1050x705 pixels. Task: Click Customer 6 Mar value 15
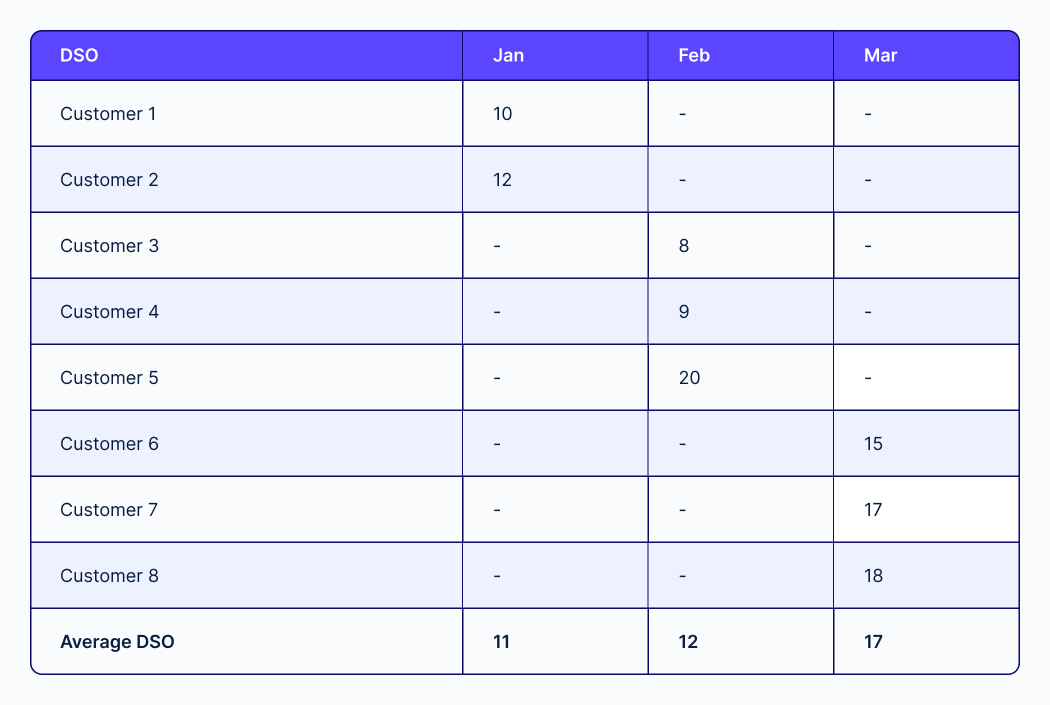click(873, 443)
